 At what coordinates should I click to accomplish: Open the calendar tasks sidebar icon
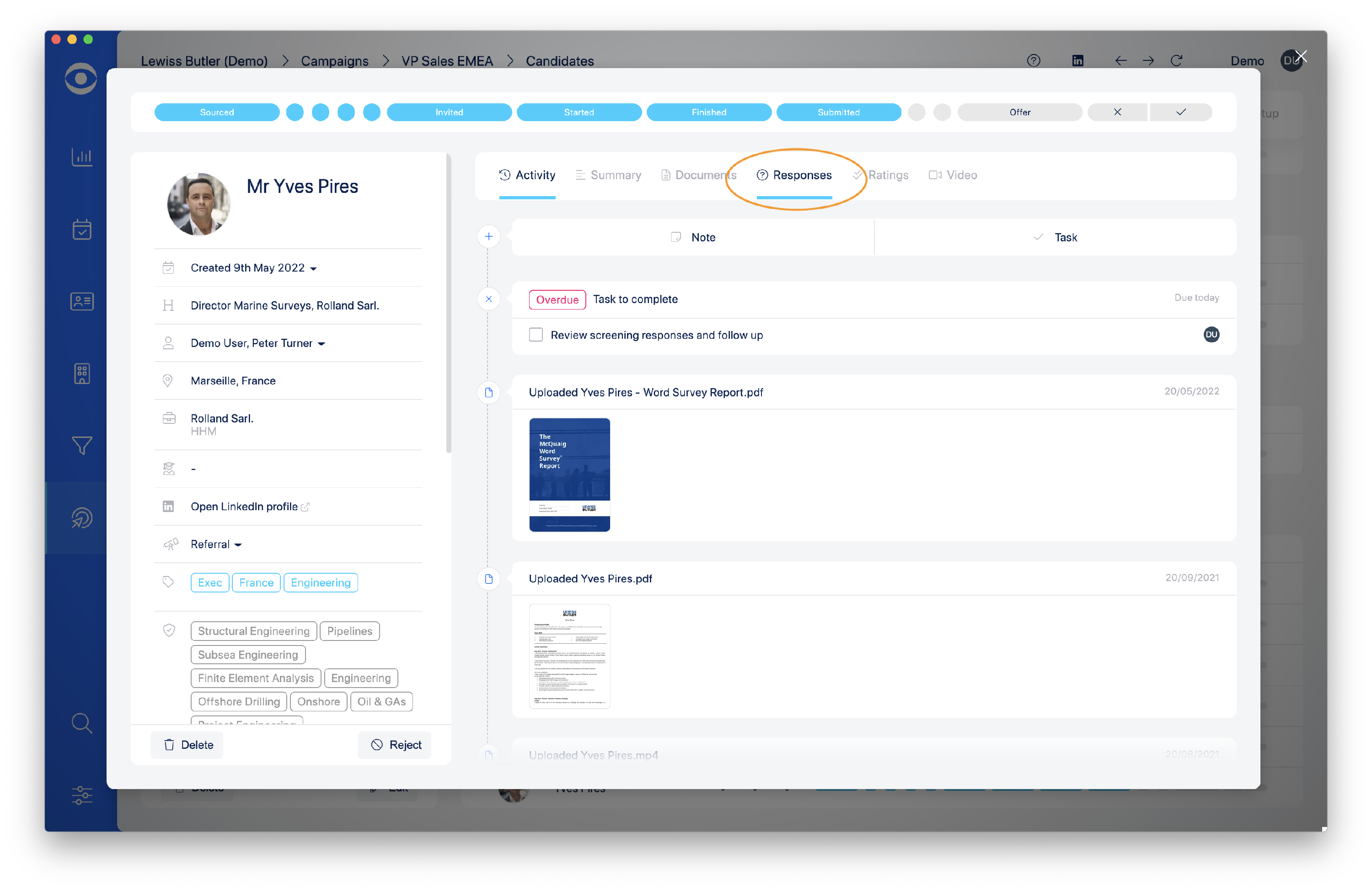click(x=81, y=229)
